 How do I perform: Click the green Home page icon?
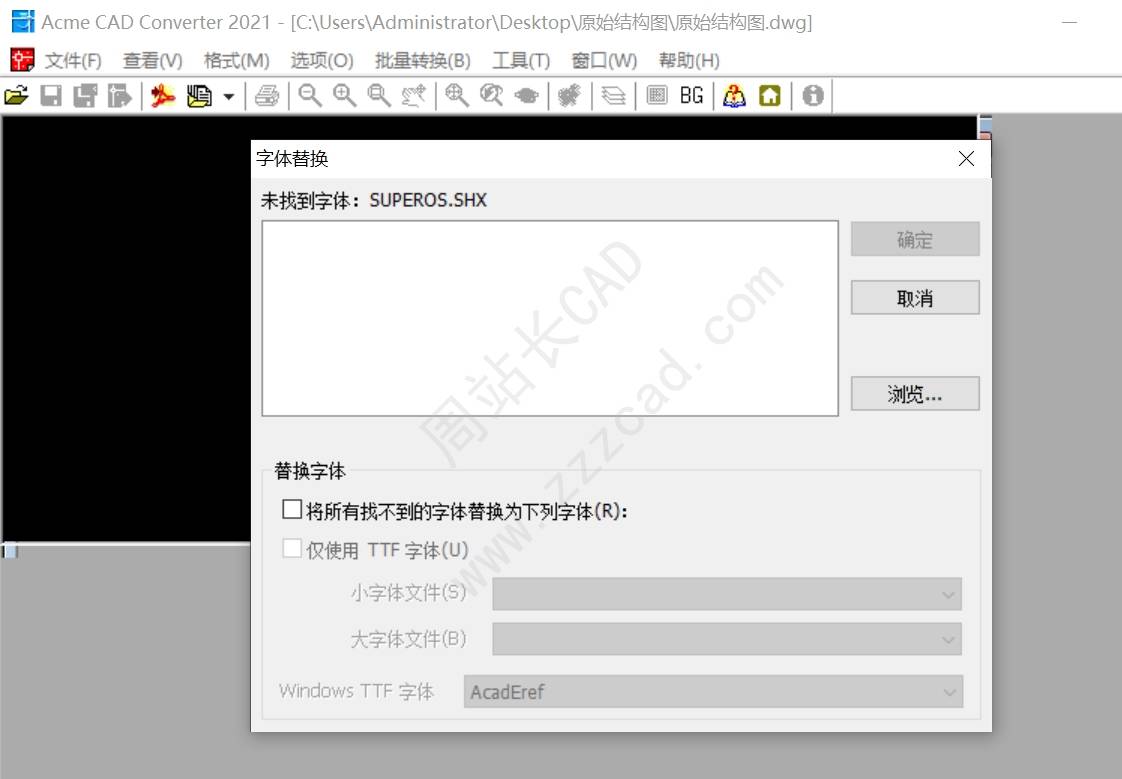[769, 96]
